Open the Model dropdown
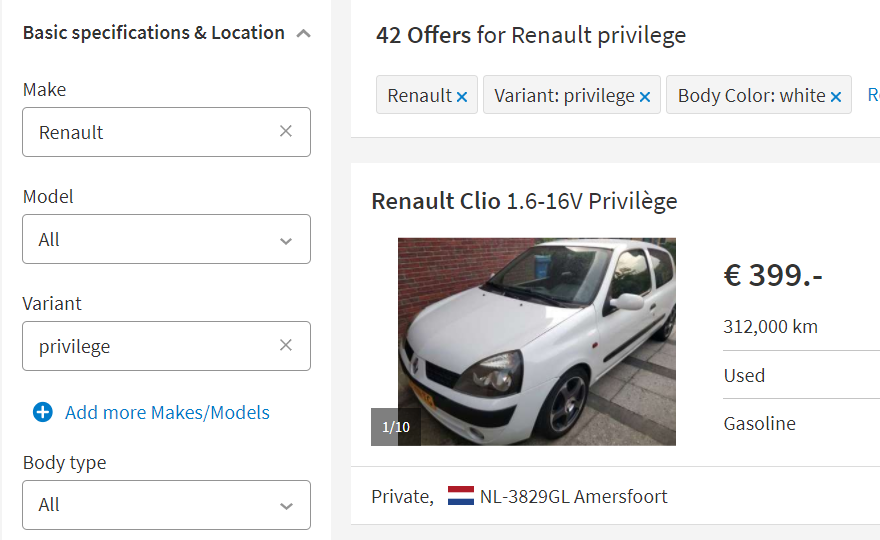 pos(166,239)
